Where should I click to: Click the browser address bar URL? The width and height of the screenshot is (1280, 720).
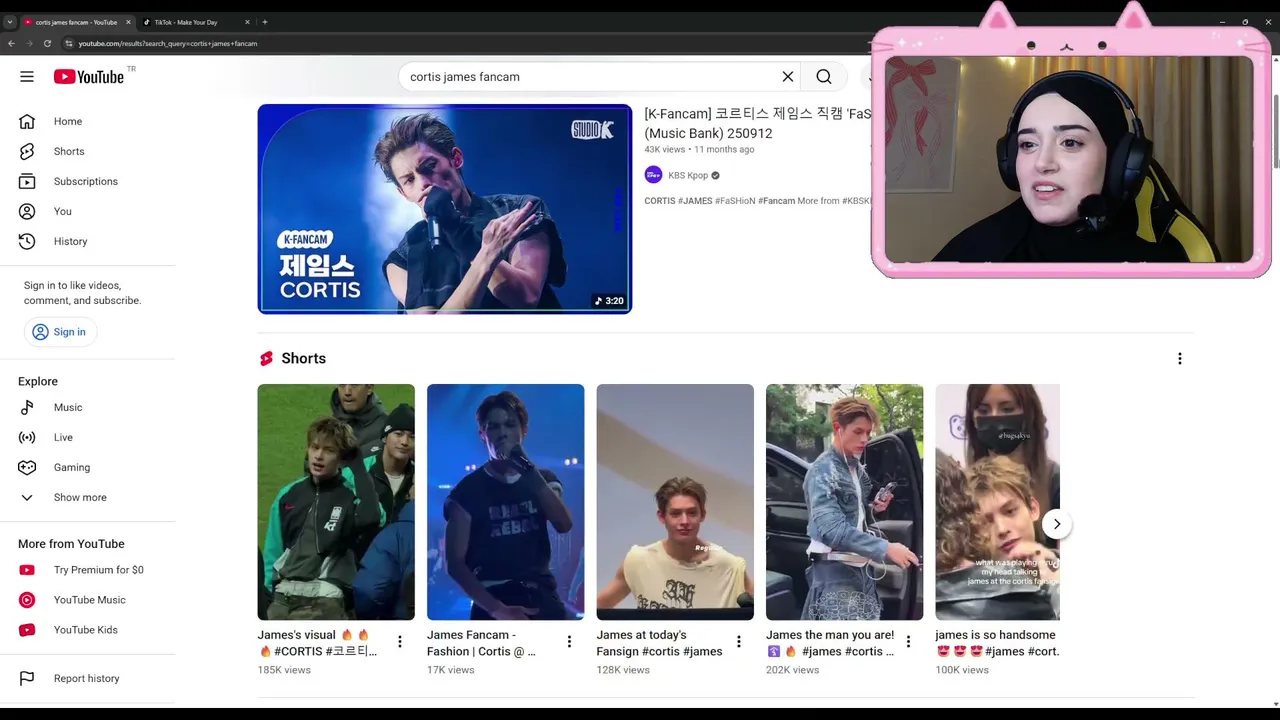tap(168, 44)
